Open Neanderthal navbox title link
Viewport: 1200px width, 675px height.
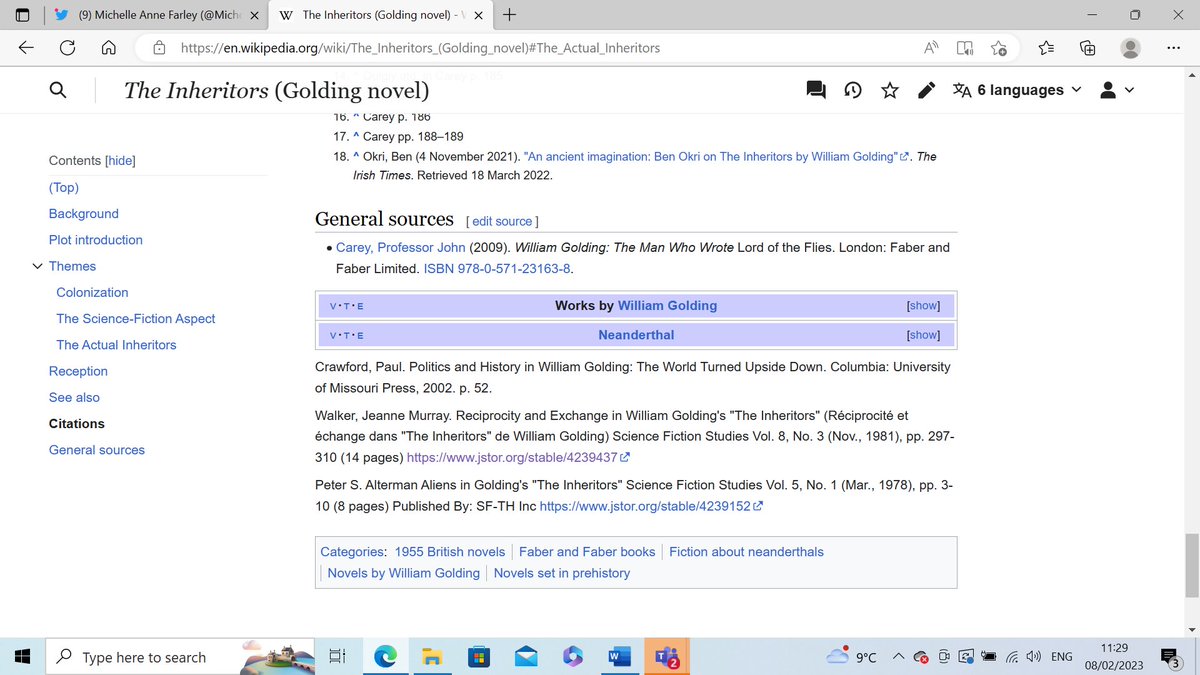point(636,335)
